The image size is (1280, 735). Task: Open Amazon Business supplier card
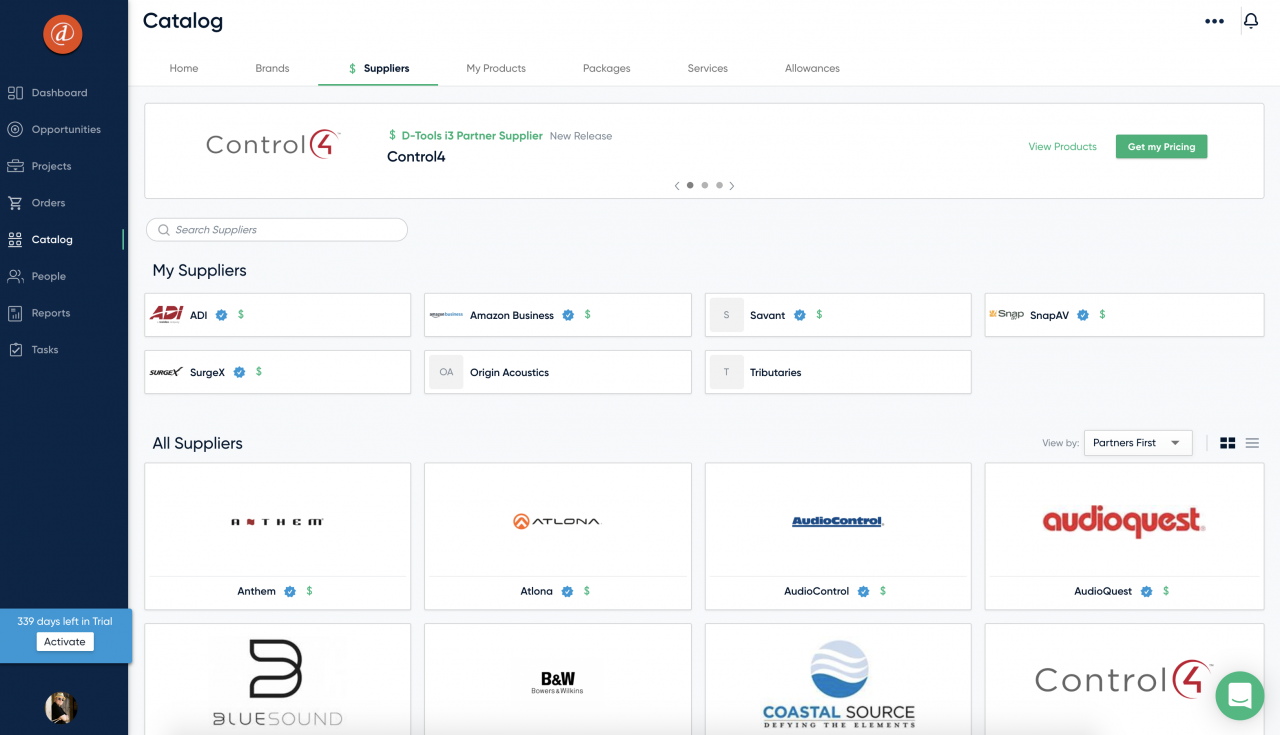click(558, 315)
